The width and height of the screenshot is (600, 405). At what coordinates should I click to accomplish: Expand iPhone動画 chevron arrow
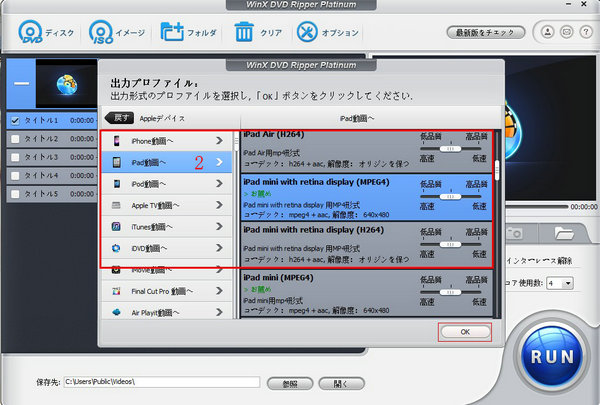point(219,141)
